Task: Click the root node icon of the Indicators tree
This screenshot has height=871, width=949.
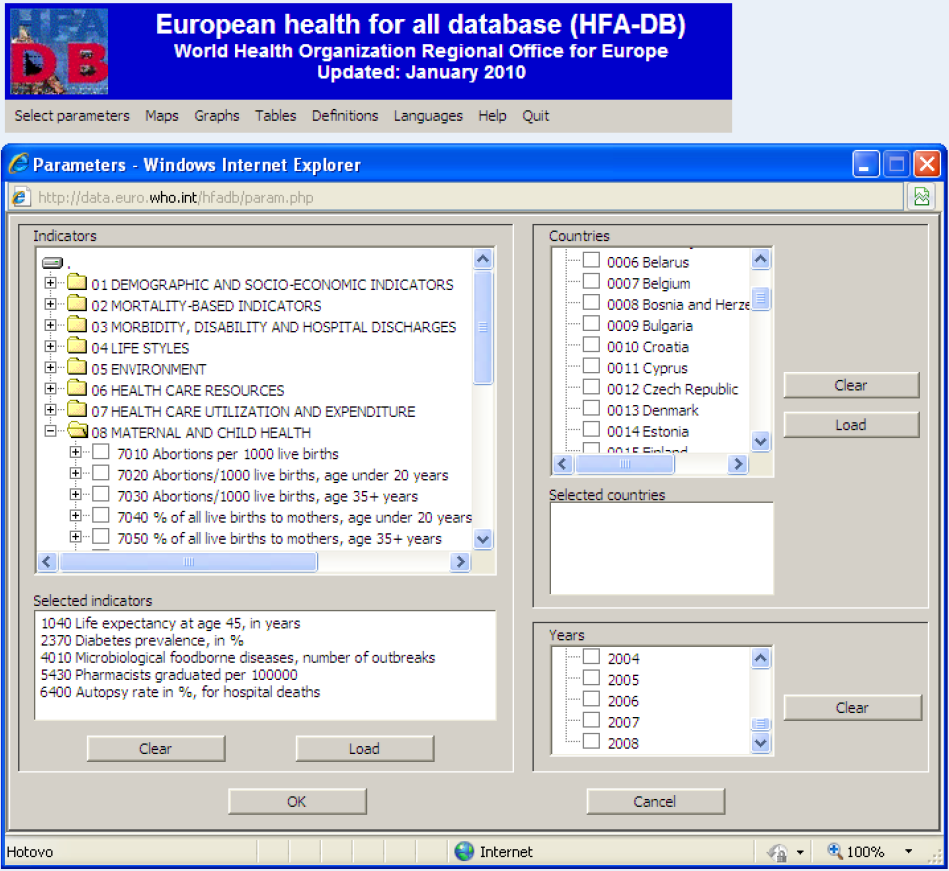Action: tap(53, 263)
